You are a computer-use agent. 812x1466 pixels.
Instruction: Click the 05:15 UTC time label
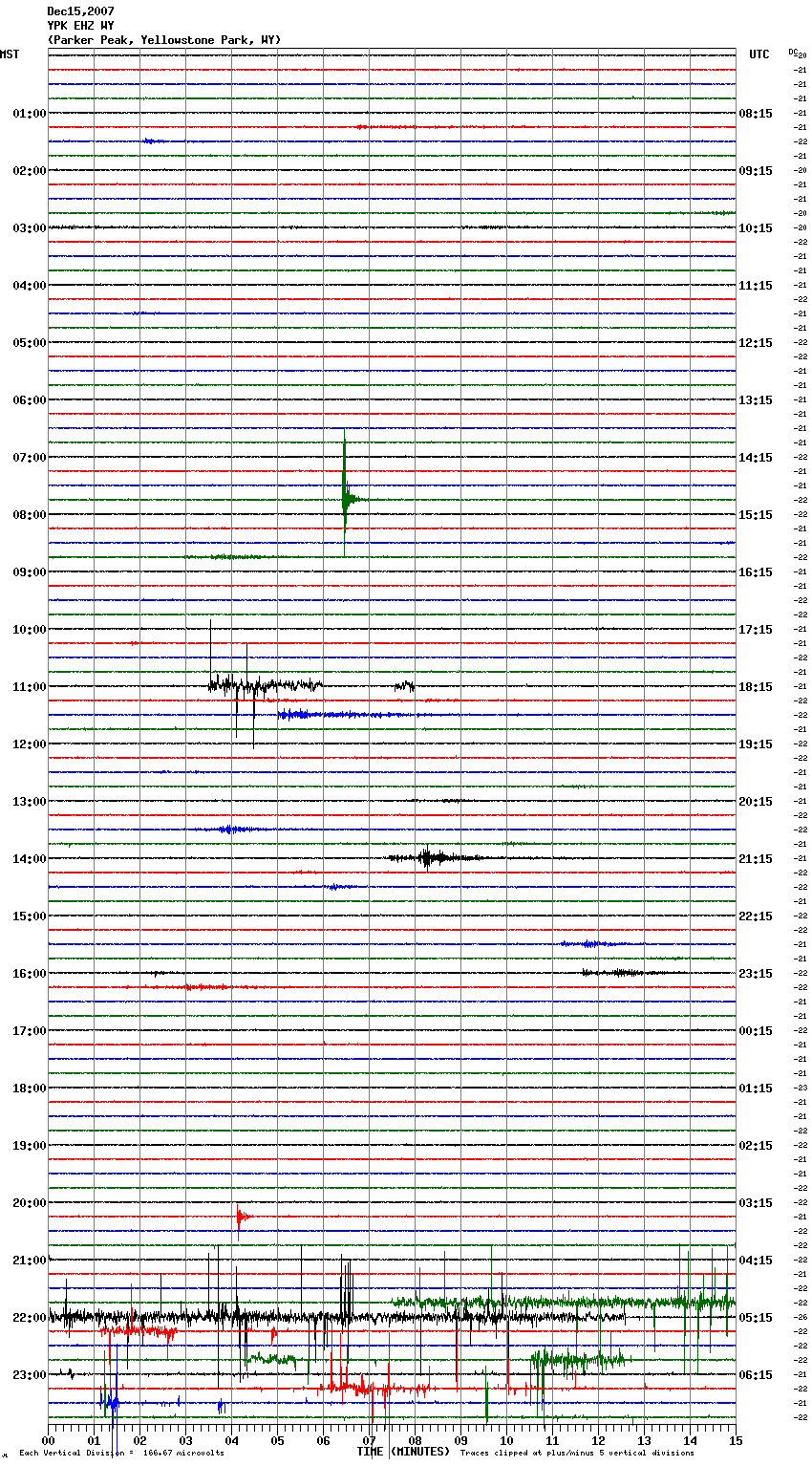(756, 1318)
